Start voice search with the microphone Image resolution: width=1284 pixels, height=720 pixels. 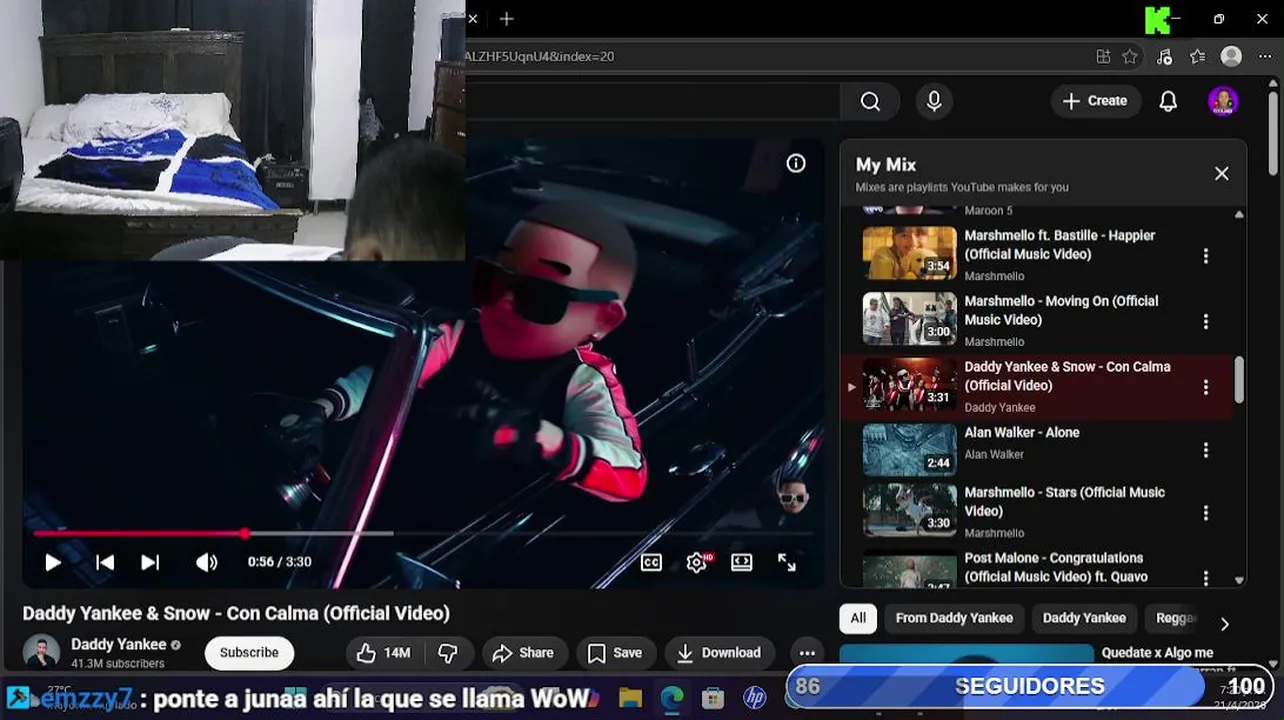[x=934, y=101]
